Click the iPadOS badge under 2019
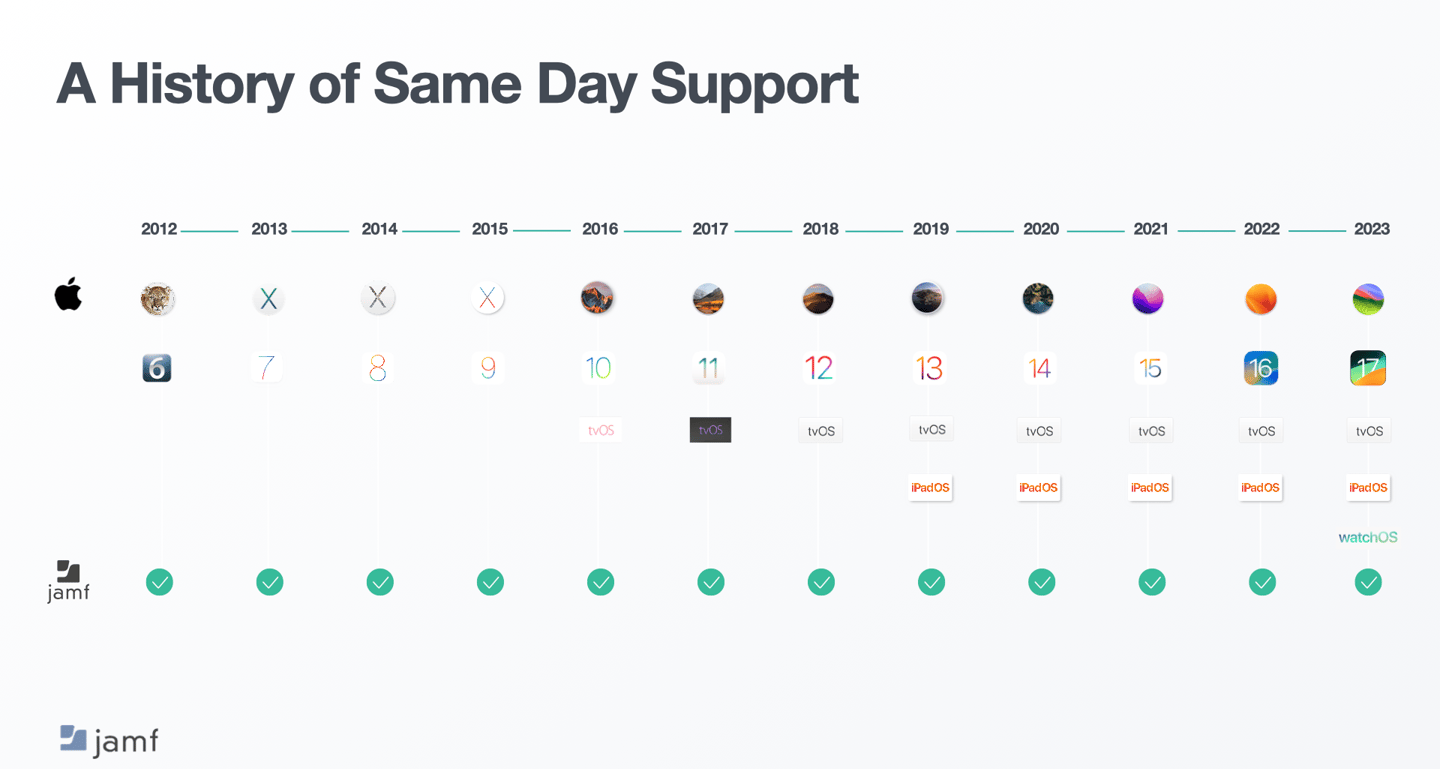This screenshot has width=1440, height=769. click(x=930, y=488)
